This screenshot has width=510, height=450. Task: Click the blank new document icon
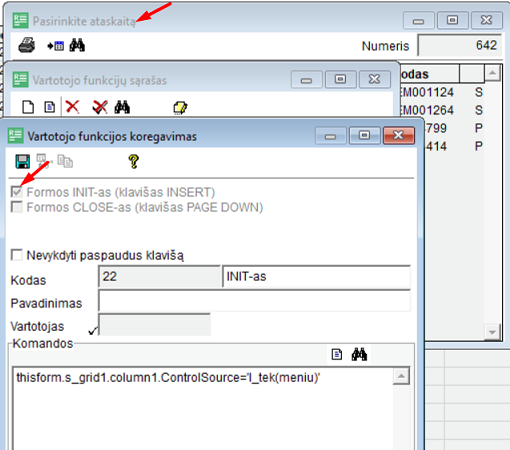point(28,107)
